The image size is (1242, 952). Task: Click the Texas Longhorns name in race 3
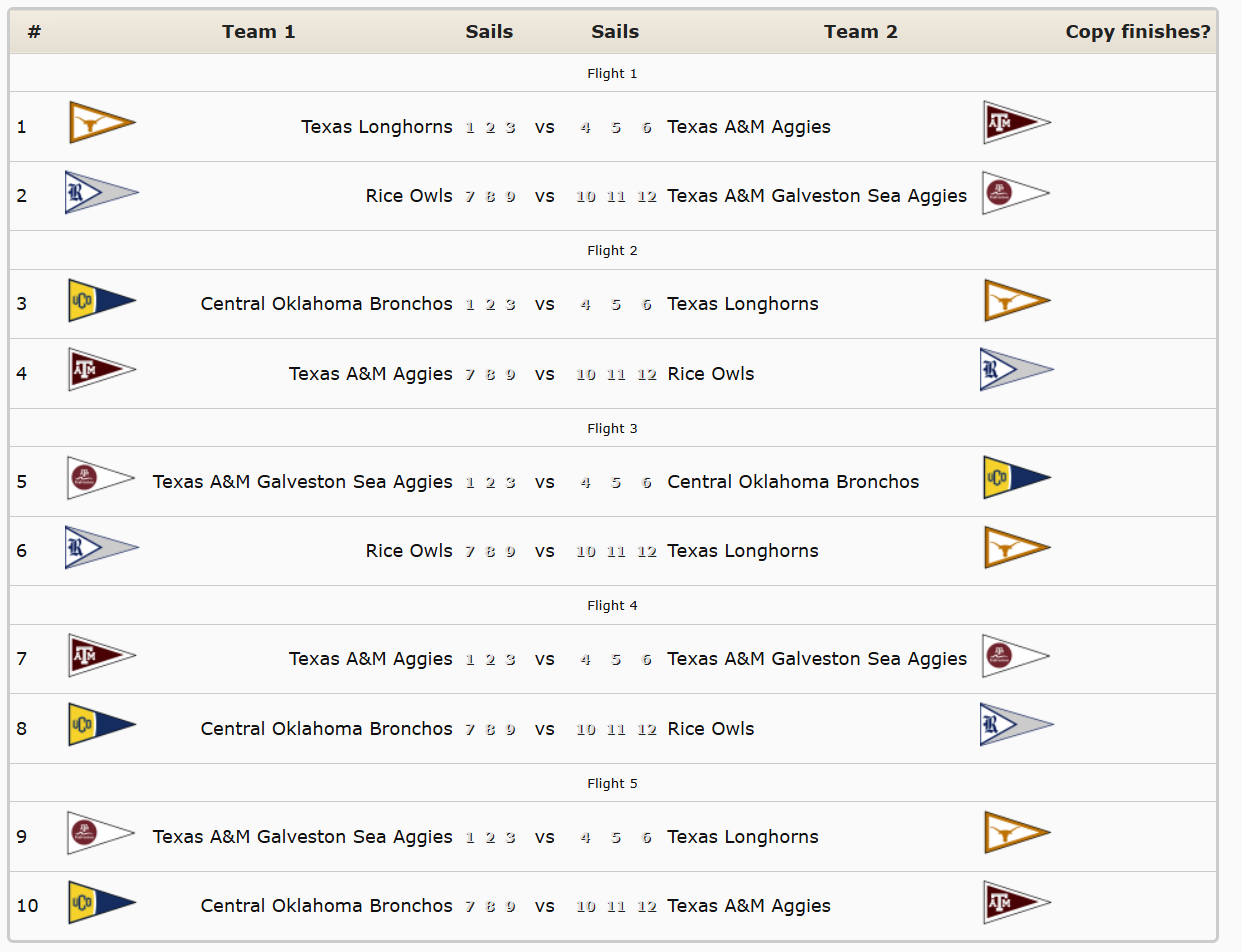pyautogui.click(x=743, y=304)
